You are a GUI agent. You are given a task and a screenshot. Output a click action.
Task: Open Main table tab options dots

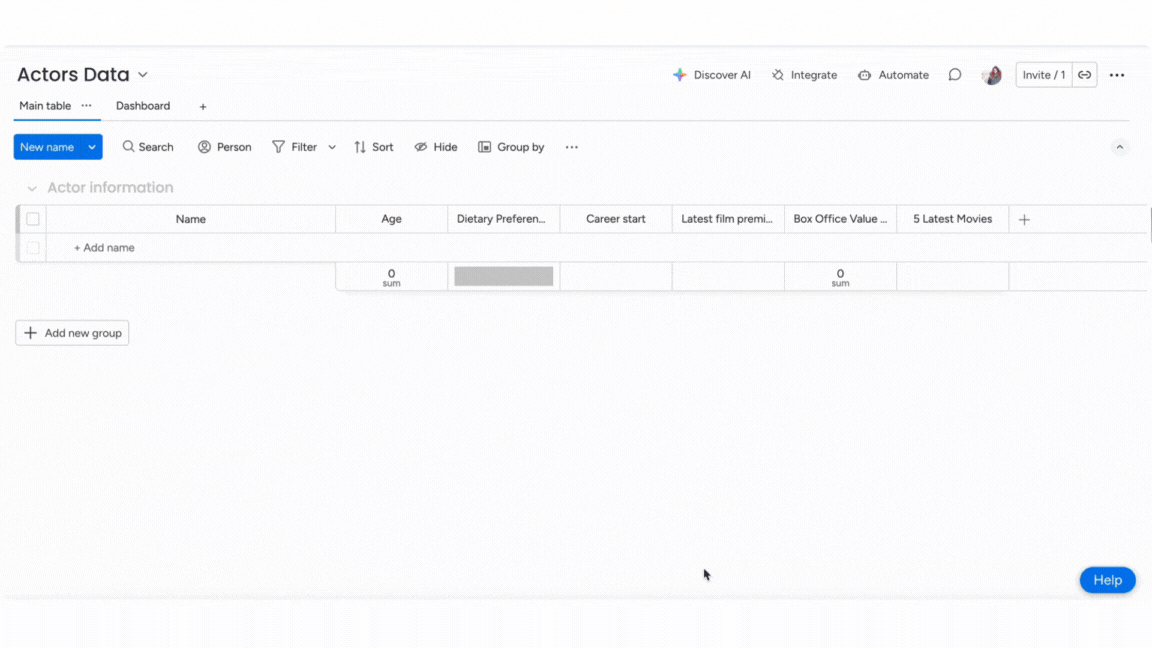click(87, 106)
